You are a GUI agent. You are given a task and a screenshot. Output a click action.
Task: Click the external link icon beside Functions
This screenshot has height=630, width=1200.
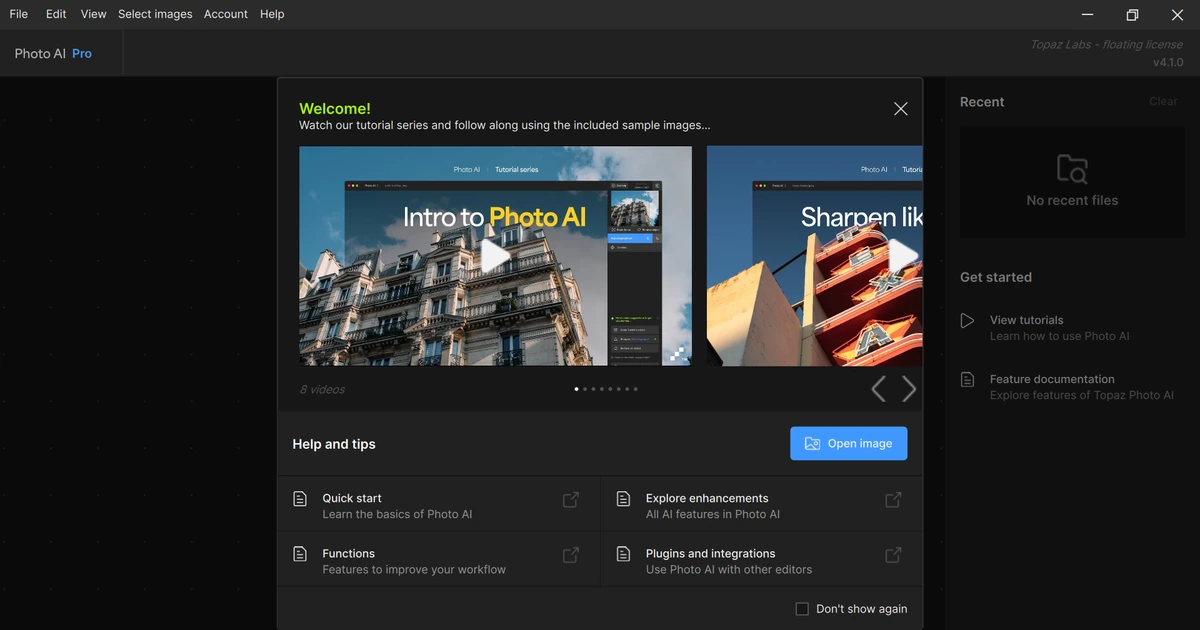pos(571,554)
